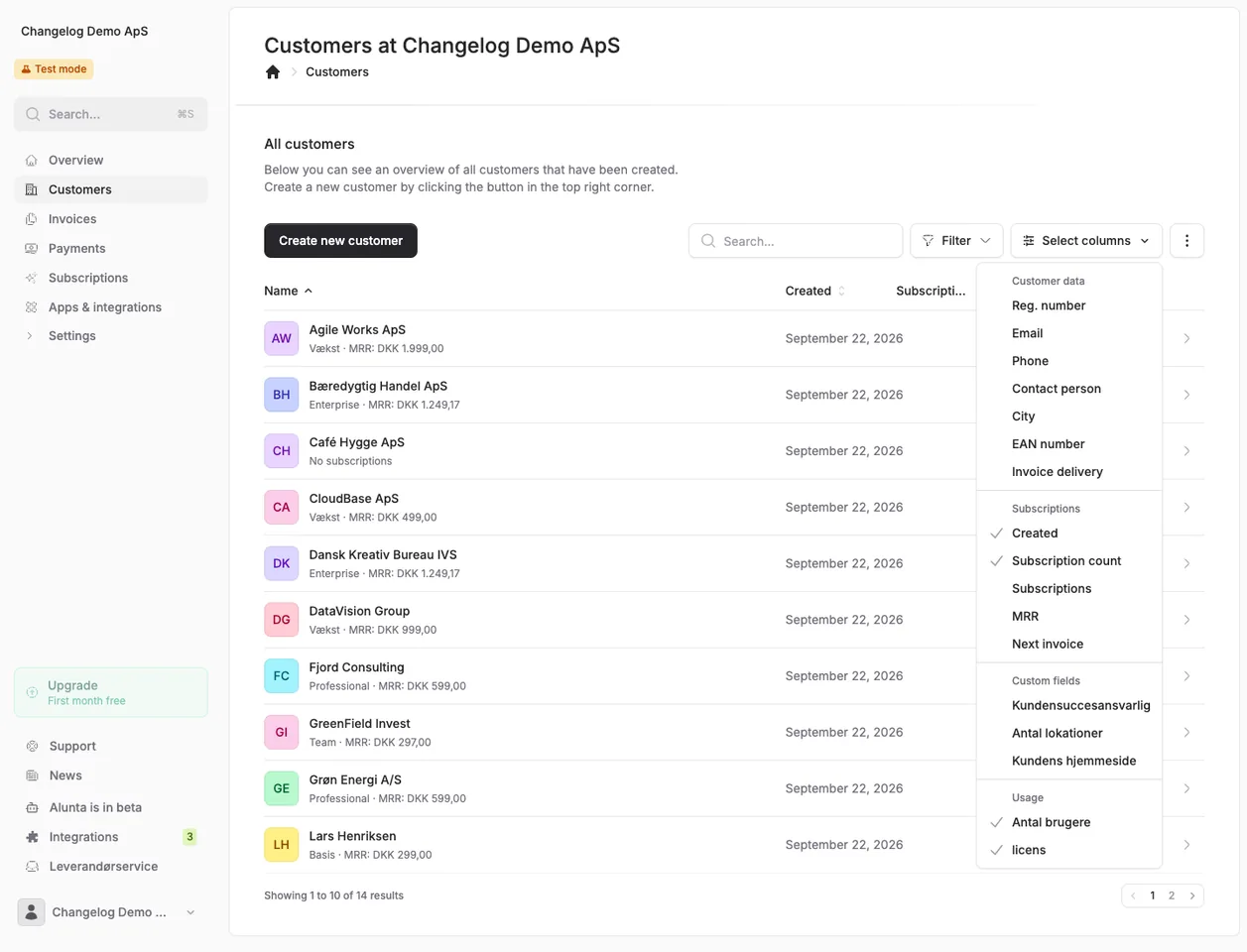Click the Upgrade first month free banner
1247x952 pixels.
click(x=111, y=692)
